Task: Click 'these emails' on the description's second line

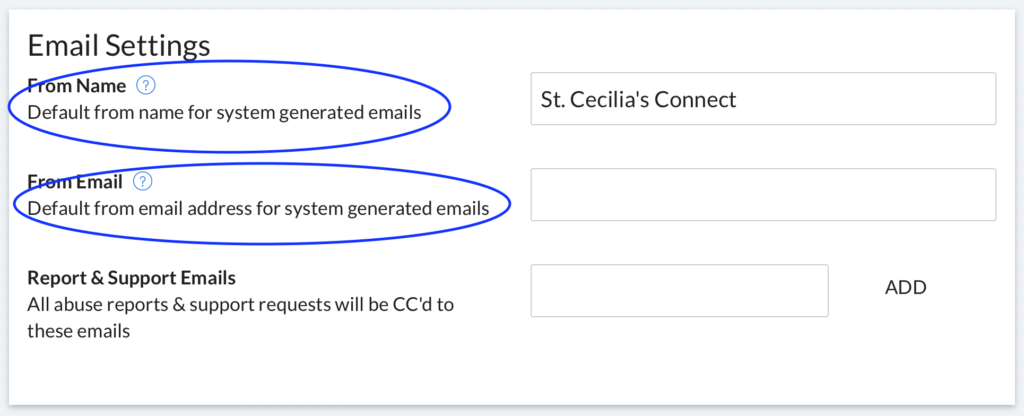Action: pyautogui.click(x=78, y=331)
